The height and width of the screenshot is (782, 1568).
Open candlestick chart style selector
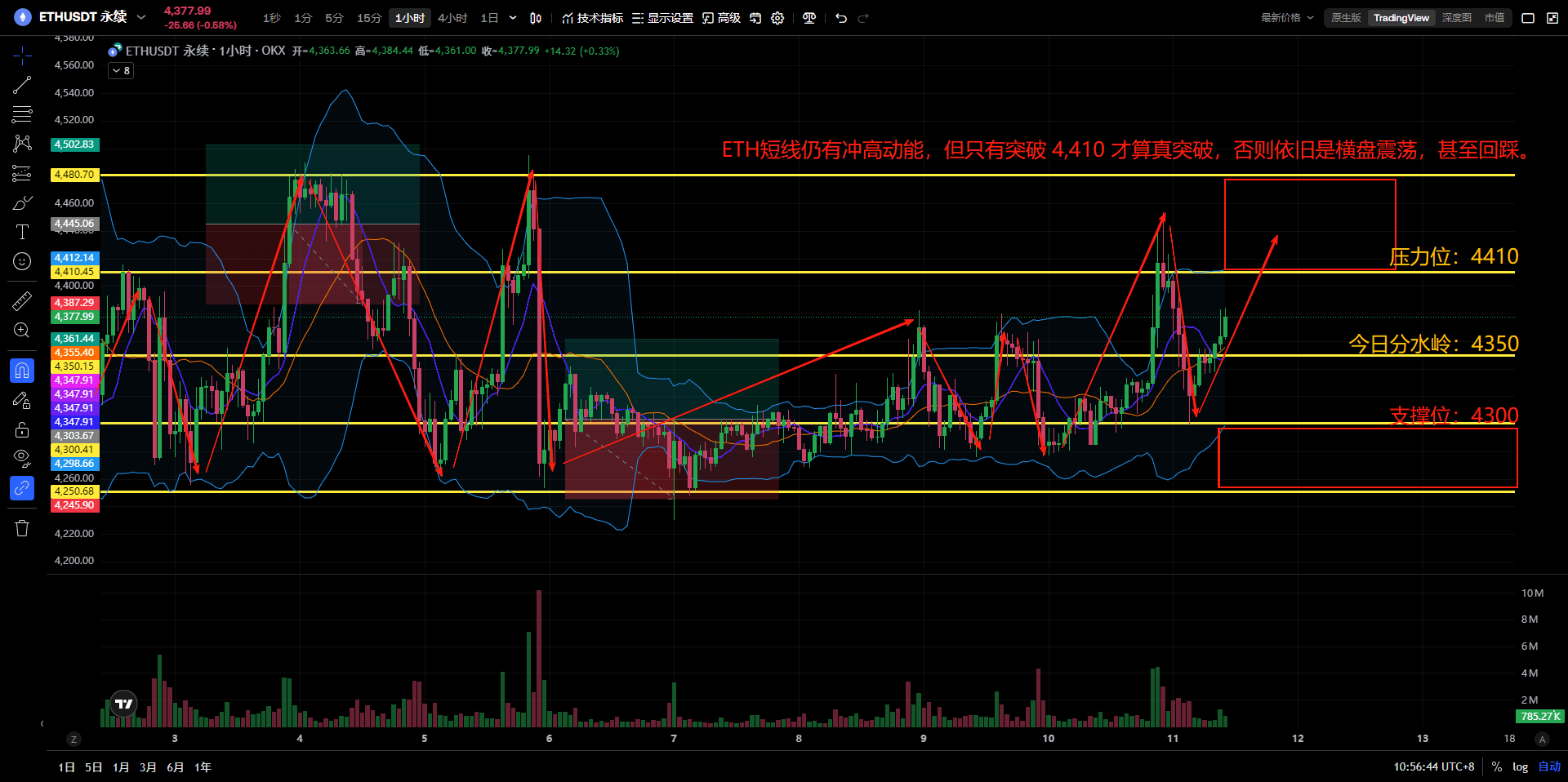point(536,18)
